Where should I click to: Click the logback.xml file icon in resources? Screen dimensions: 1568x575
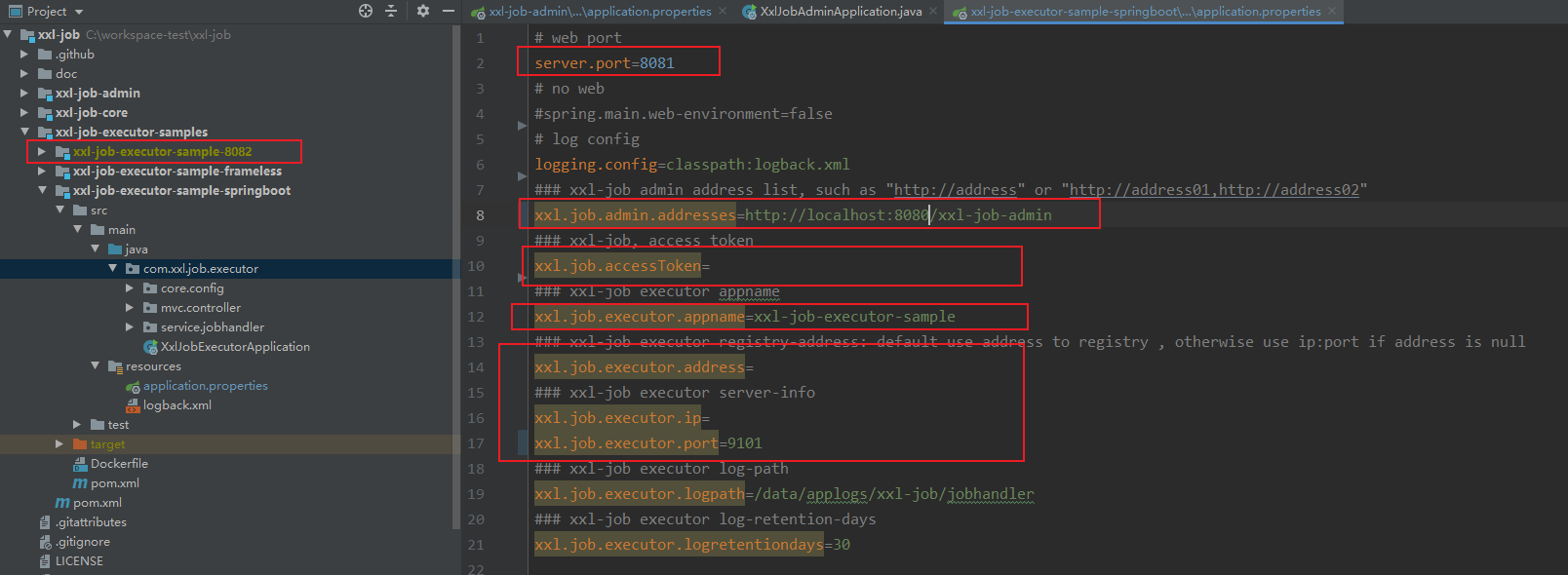click(133, 405)
